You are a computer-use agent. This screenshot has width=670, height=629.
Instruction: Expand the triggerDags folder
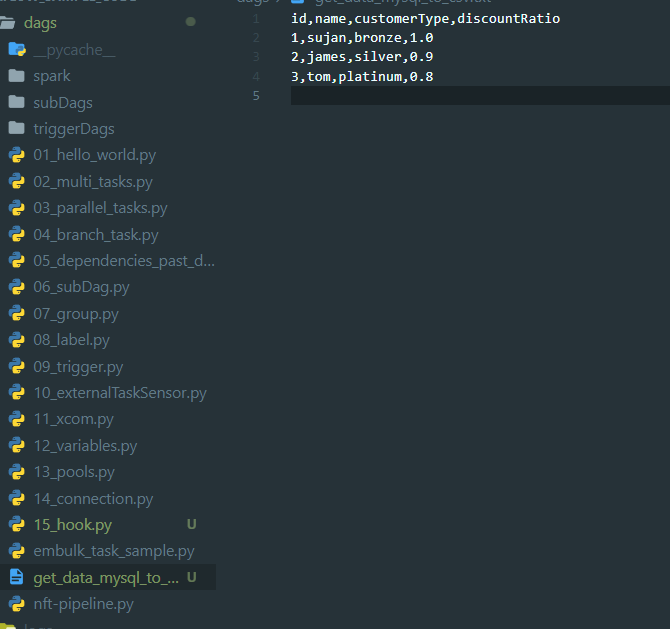(74, 129)
